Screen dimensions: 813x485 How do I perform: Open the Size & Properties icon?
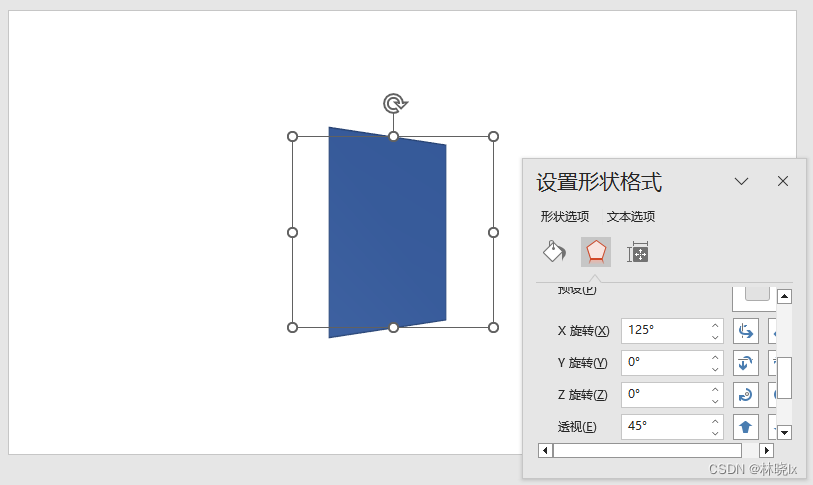coord(638,253)
